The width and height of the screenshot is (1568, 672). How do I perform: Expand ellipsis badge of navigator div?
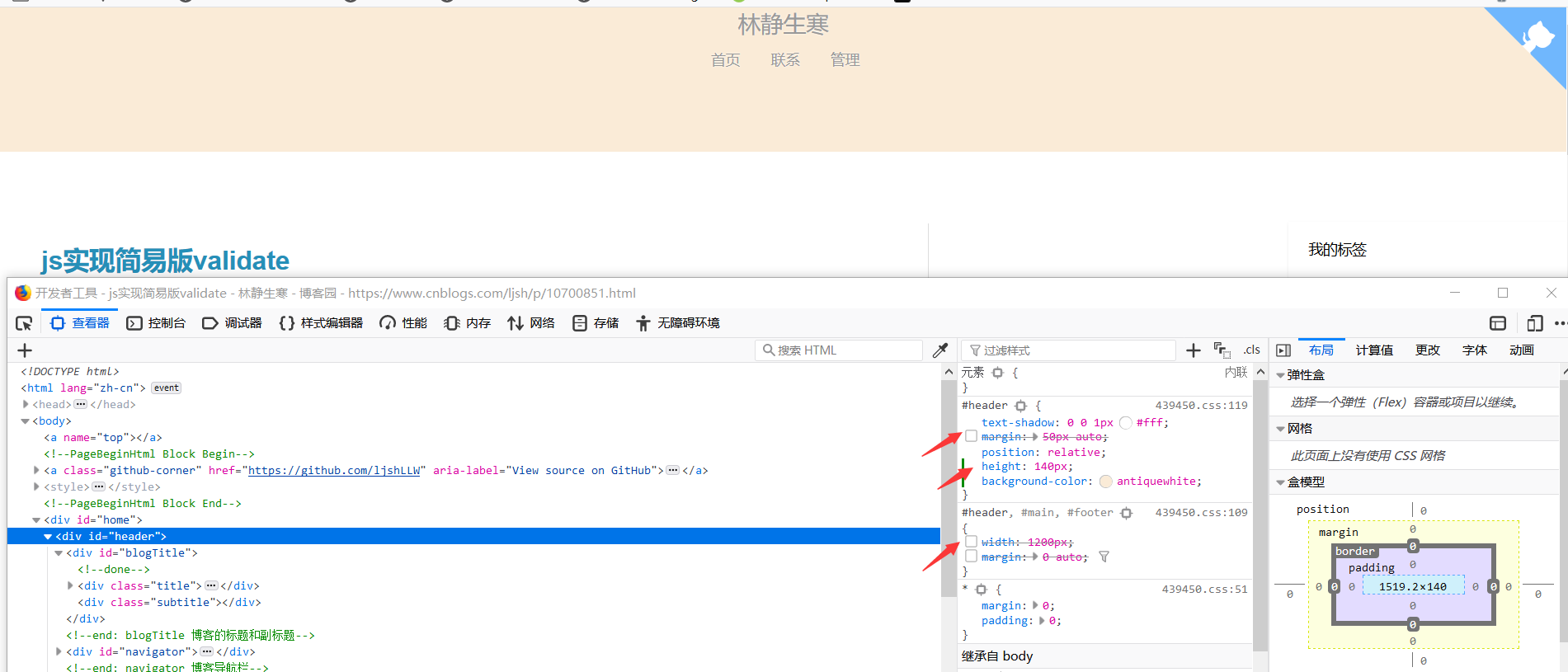[207, 652]
